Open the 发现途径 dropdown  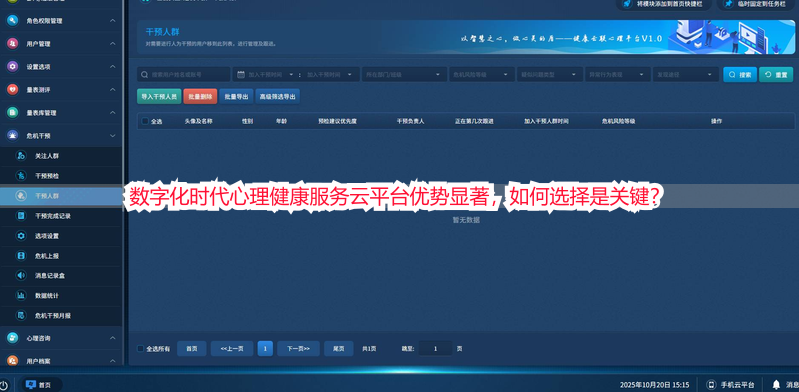pyautogui.click(x=686, y=74)
